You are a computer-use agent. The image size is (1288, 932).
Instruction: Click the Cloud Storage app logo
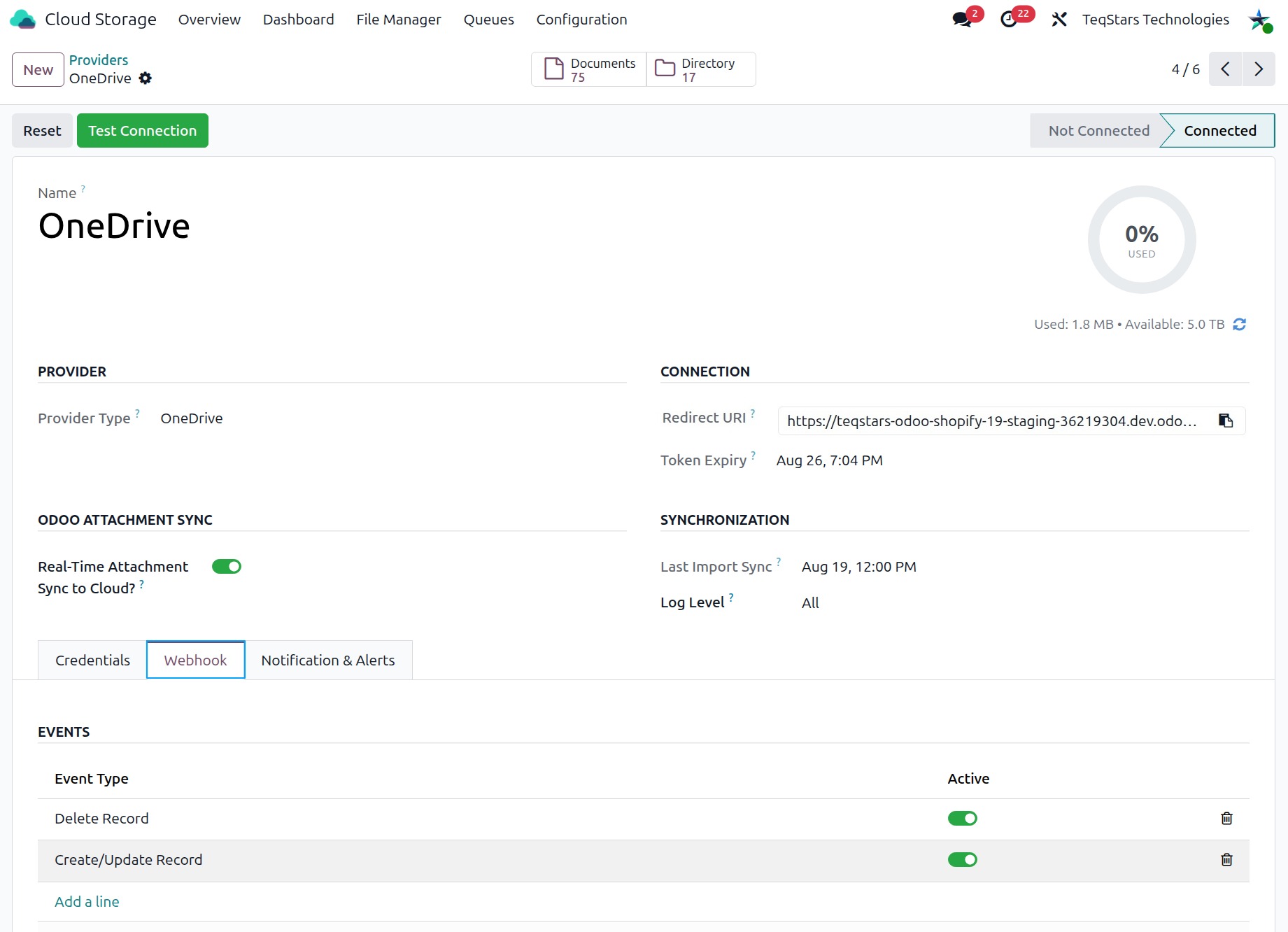[23, 20]
